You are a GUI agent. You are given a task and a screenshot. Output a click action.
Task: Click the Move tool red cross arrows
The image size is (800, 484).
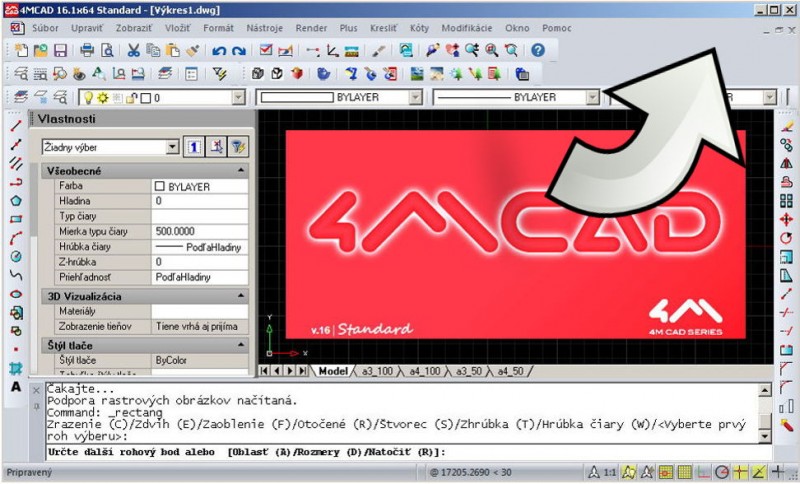click(786, 220)
